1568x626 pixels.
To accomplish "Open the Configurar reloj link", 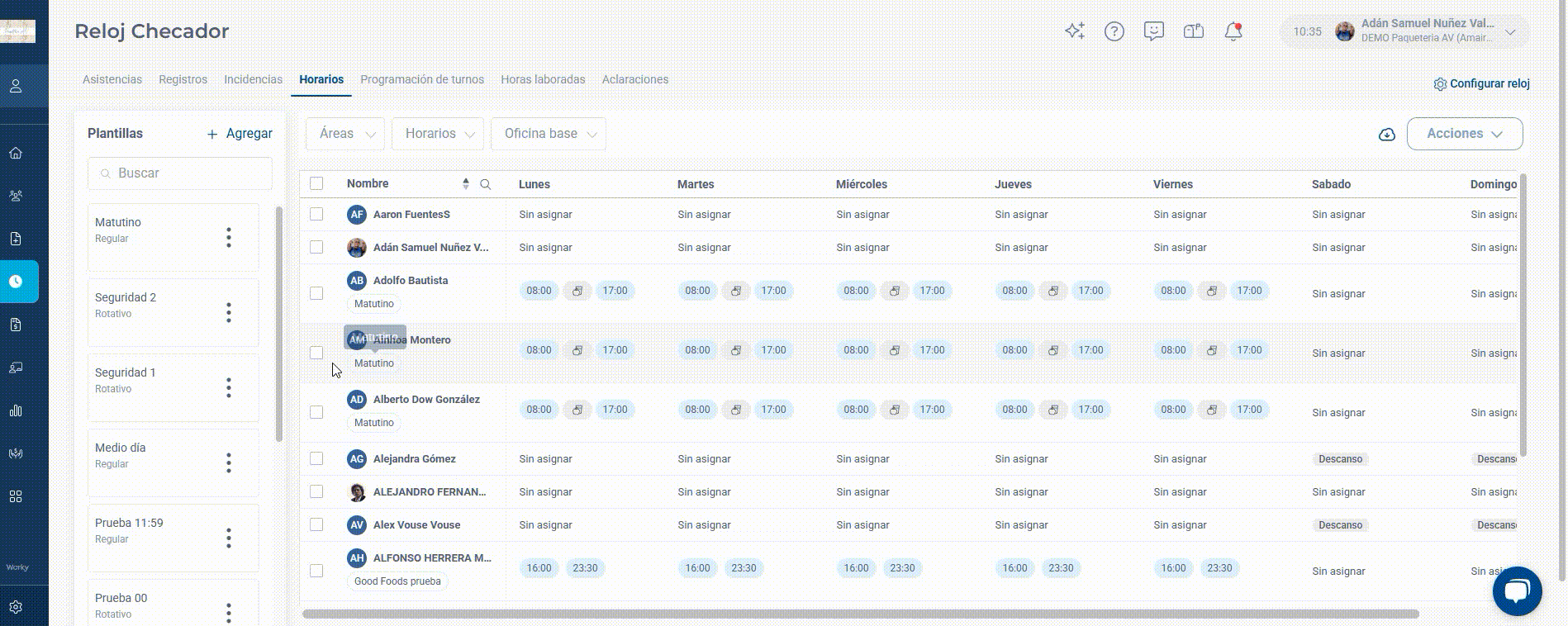I will tap(1482, 83).
